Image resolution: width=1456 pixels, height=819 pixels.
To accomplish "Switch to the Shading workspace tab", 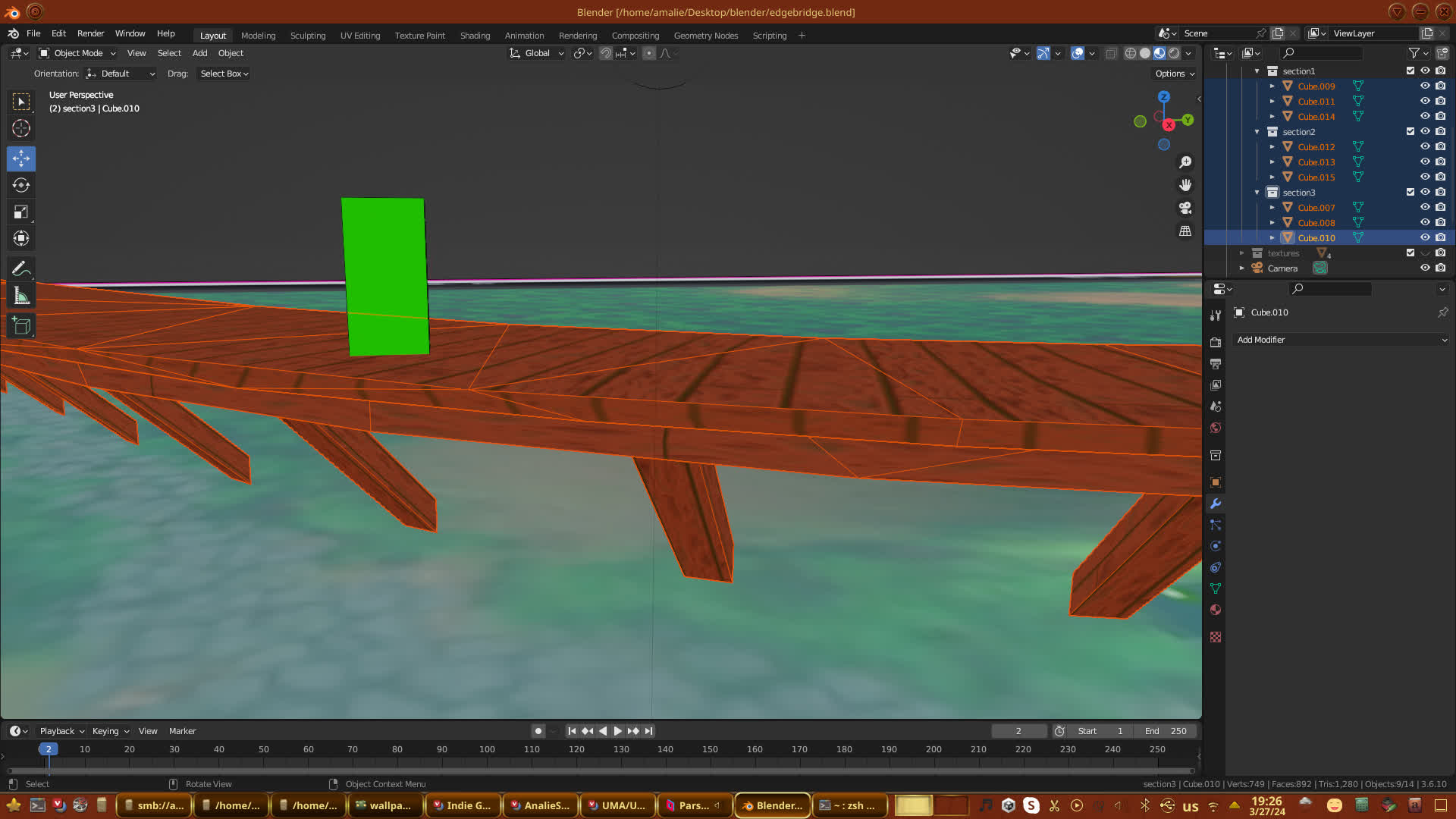I will pos(475,36).
